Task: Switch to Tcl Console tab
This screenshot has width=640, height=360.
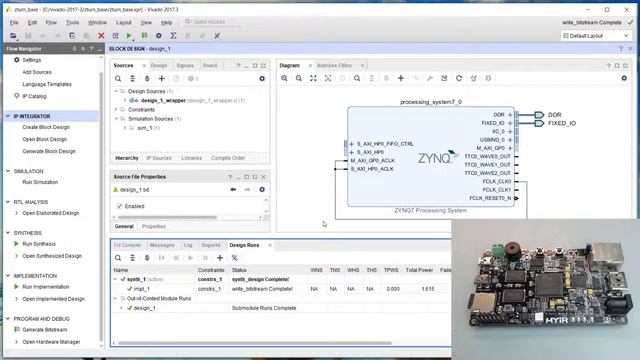Action: pyautogui.click(x=127, y=245)
